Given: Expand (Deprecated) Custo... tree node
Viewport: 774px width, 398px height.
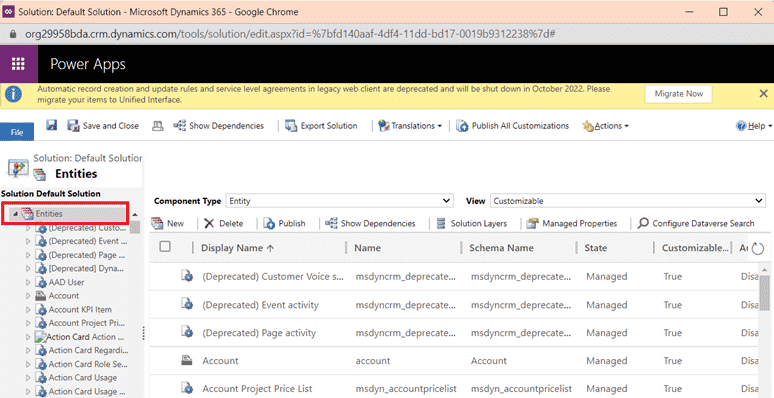Looking at the screenshot, I should tap(28, 228).
